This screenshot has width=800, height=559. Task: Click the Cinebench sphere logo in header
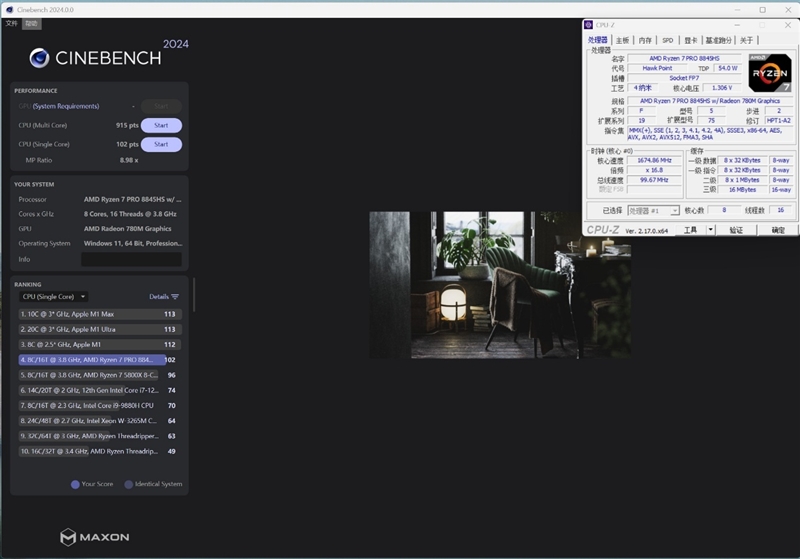(40, 58)
